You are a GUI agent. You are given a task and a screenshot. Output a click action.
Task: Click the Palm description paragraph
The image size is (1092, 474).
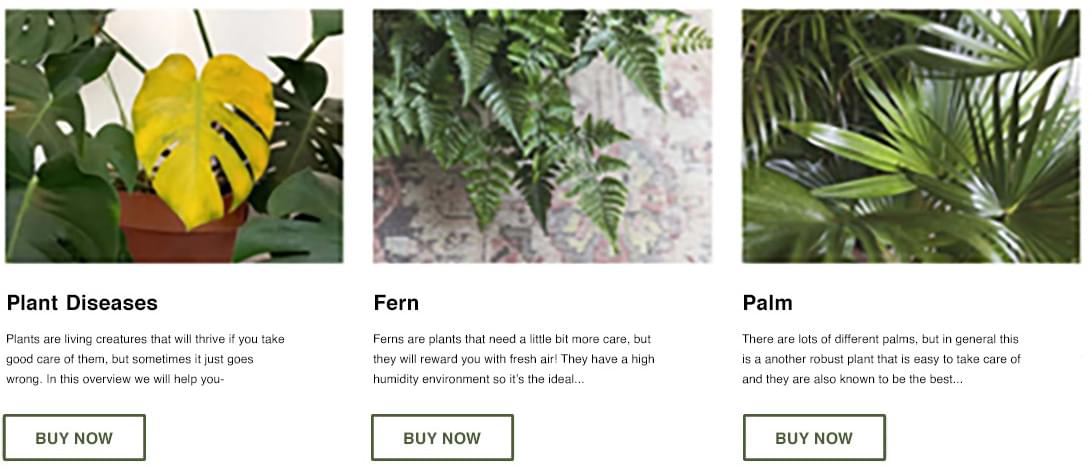point(882,359)
